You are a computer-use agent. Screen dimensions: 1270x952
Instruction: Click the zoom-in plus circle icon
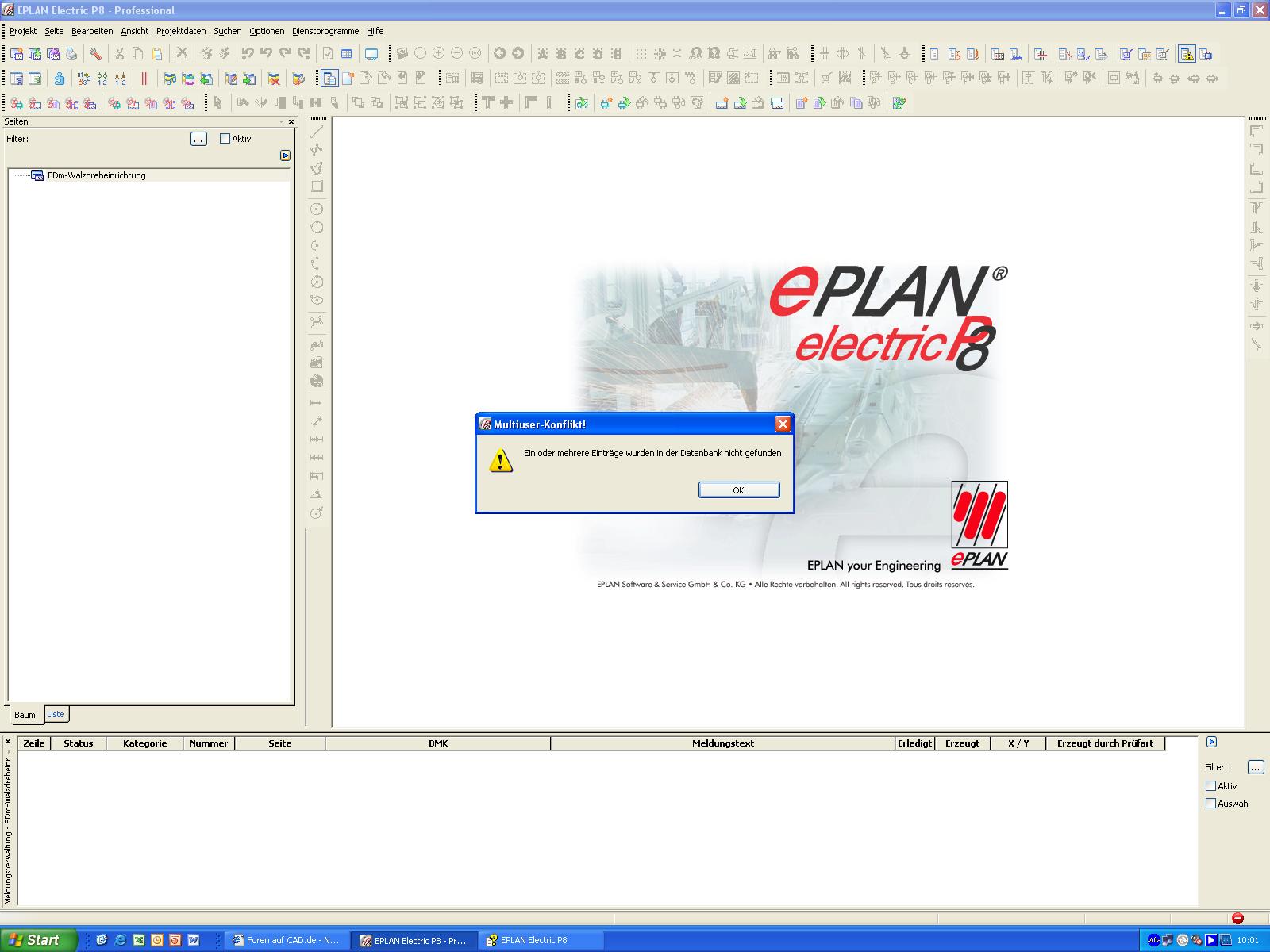click(x=438, y=53)
